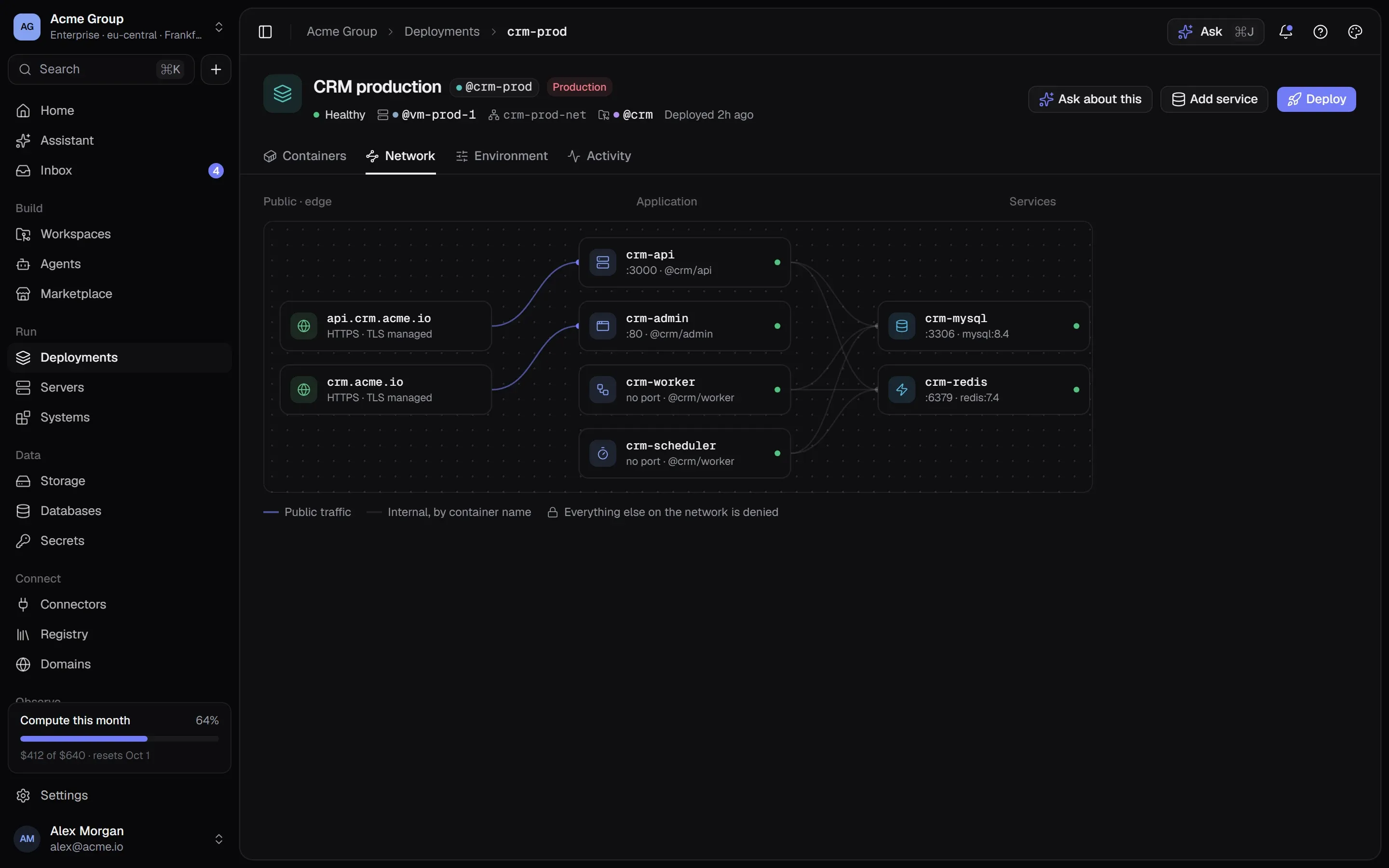Go to Marketplace
The height and width of the screenshot is (868, 1389).
(120, 294)
